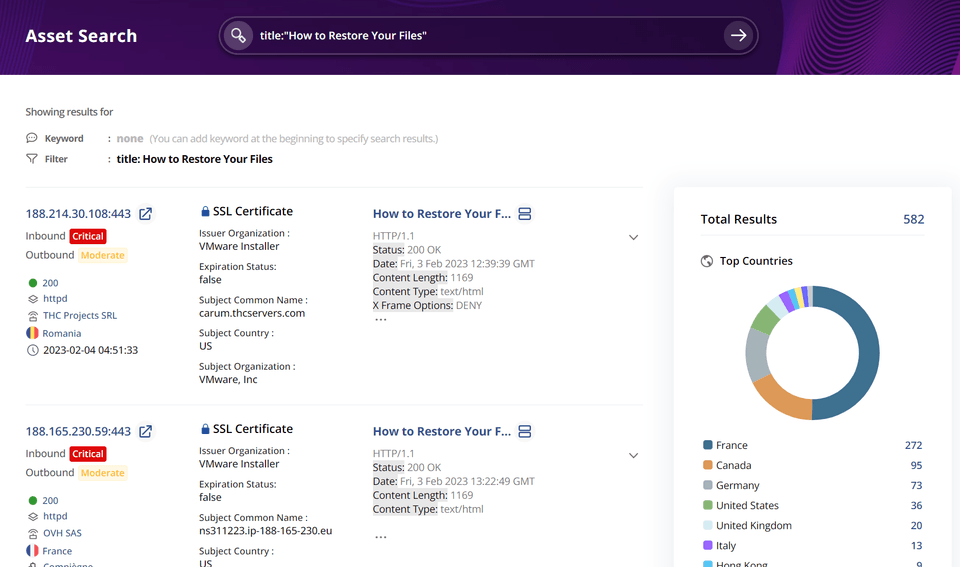
Task: Show more headers via first result ellipsis
Action: pos(380,320)
